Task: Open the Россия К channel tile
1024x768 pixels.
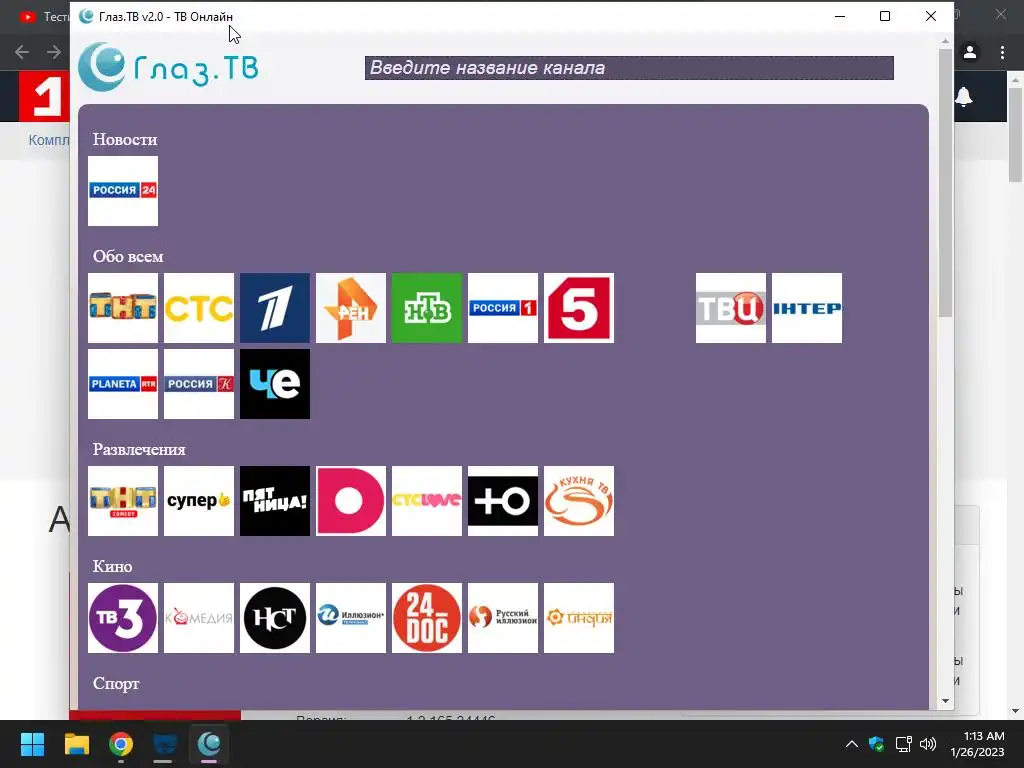Action: point(199,384)
